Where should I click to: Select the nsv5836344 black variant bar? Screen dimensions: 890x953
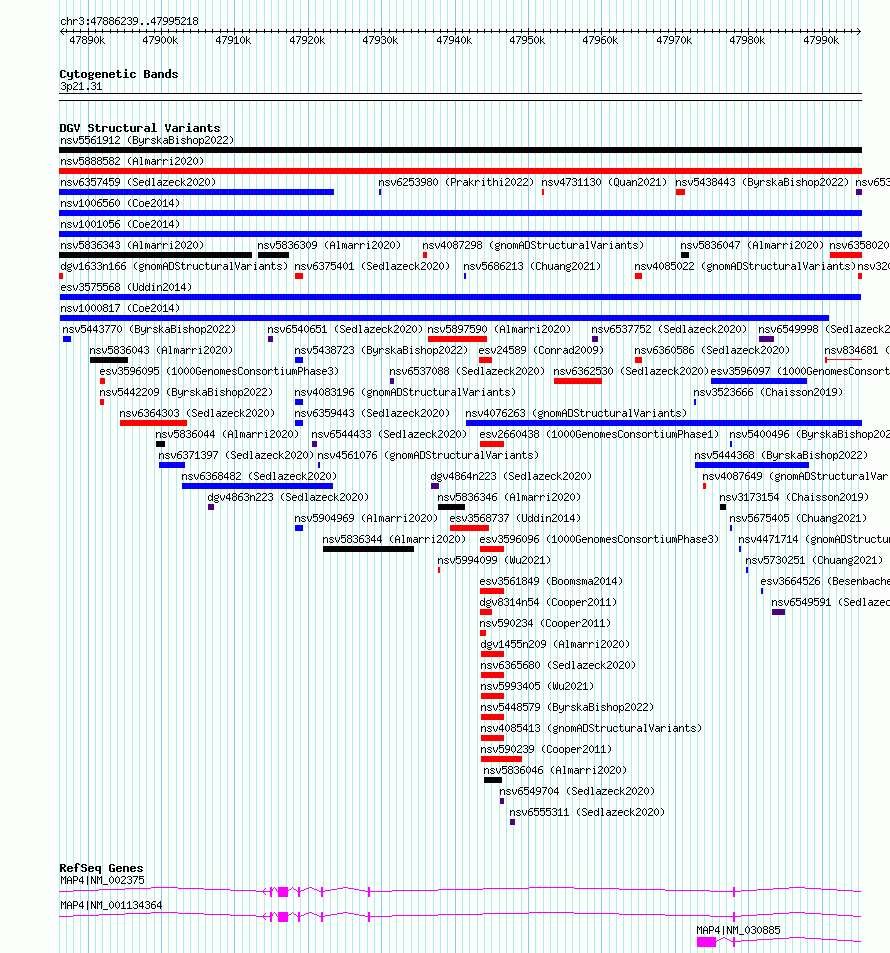(x=368, y=549)
